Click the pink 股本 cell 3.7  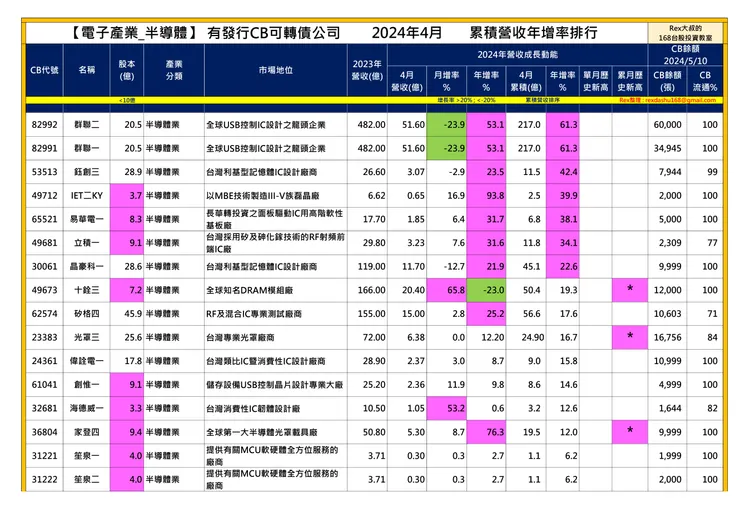[x=127, y=195]
